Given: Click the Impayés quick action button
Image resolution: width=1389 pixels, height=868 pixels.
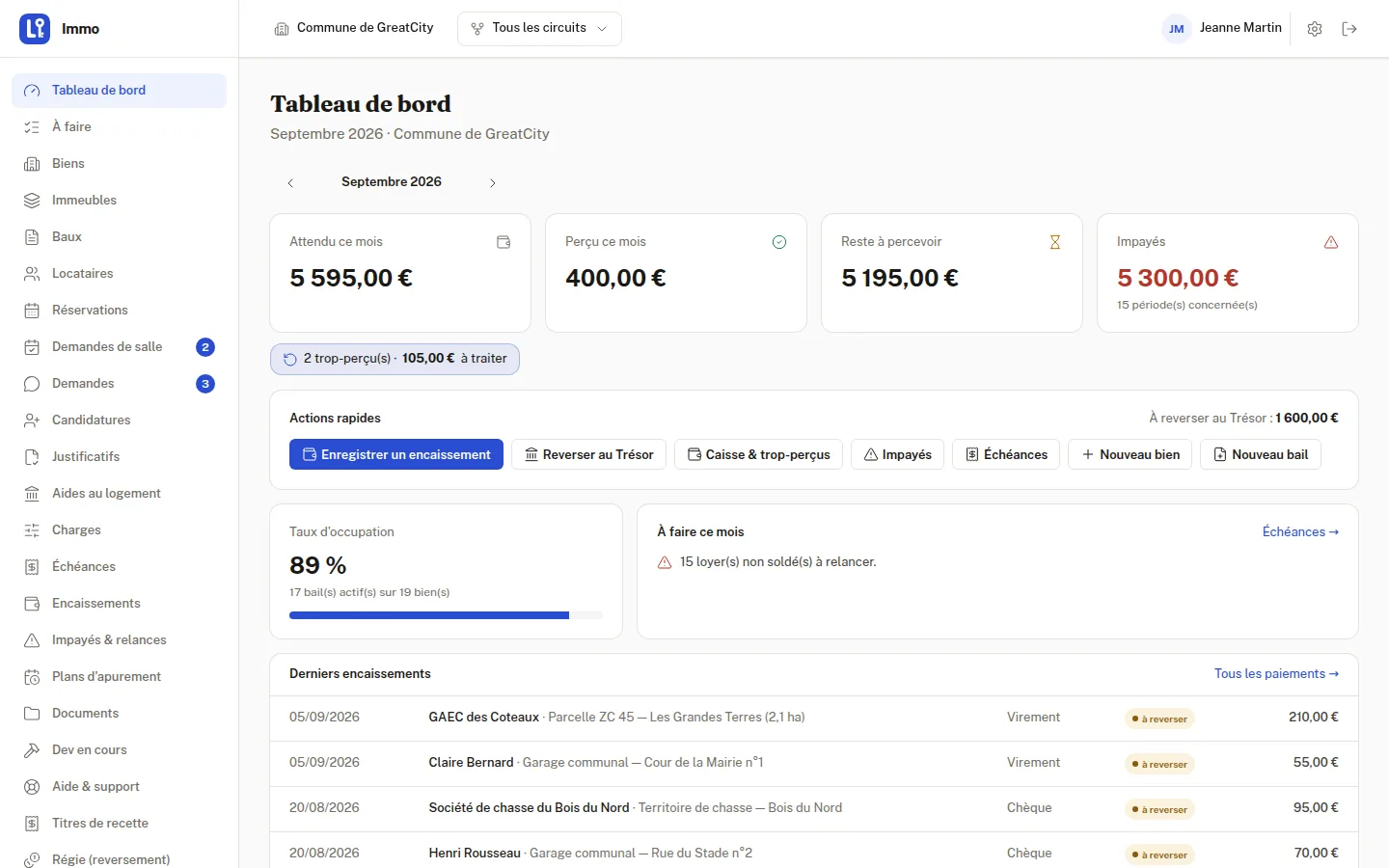Looking at the screenshot, I should point(897,454).
